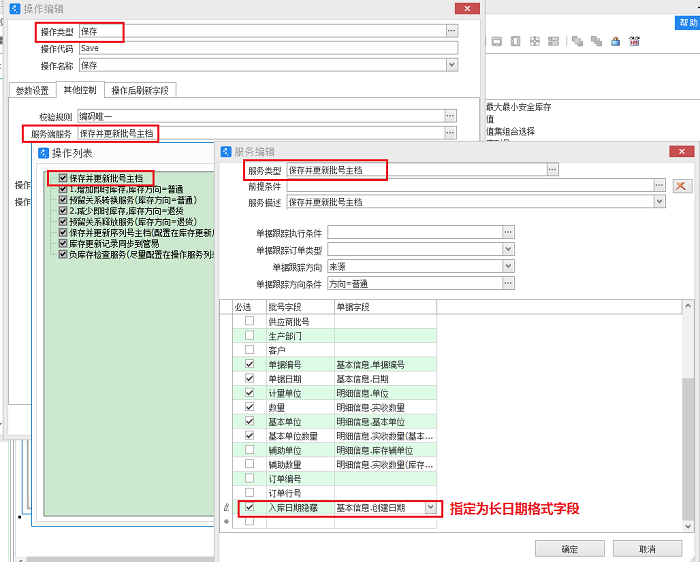
Task: Click the ellipsis button beside 单据跟踪方向条件
Action: pos(508,284)
